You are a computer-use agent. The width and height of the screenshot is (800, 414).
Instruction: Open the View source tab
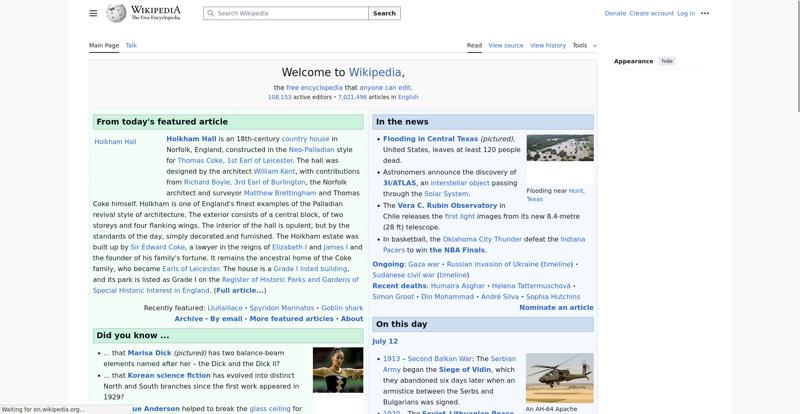506,45
